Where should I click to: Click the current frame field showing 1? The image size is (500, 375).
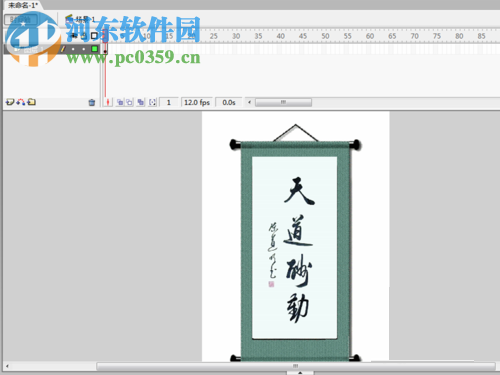[169, 102]
